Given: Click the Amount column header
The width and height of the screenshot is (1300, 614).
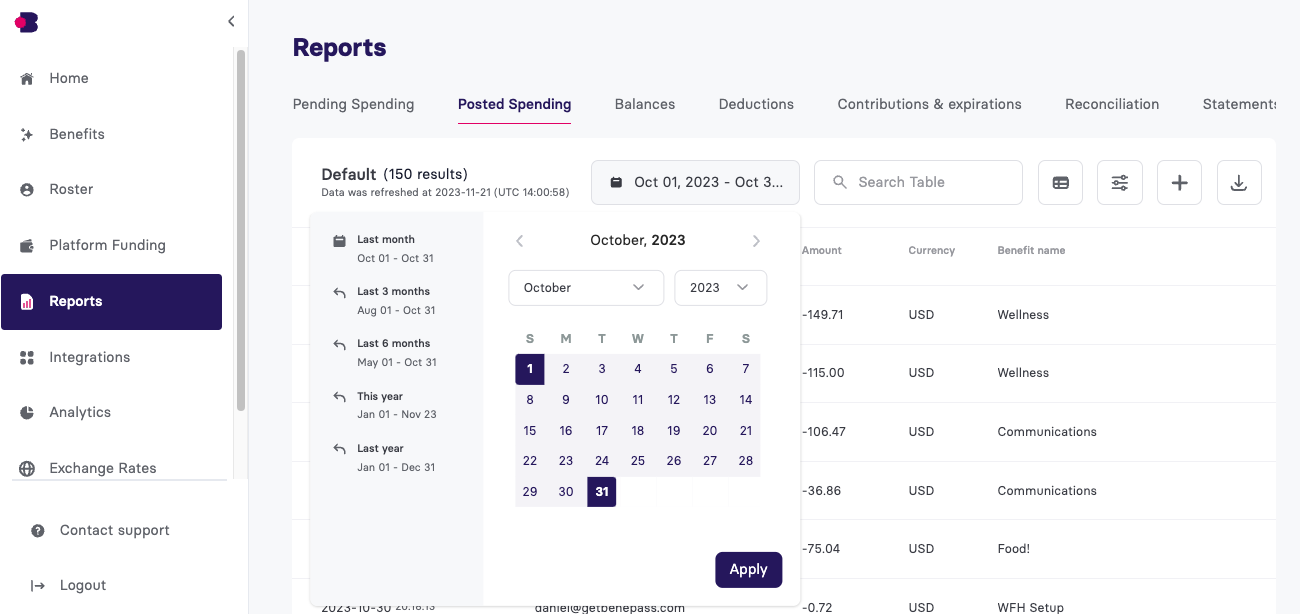Looking at the screenshot, I should click(x=822, y=251).
